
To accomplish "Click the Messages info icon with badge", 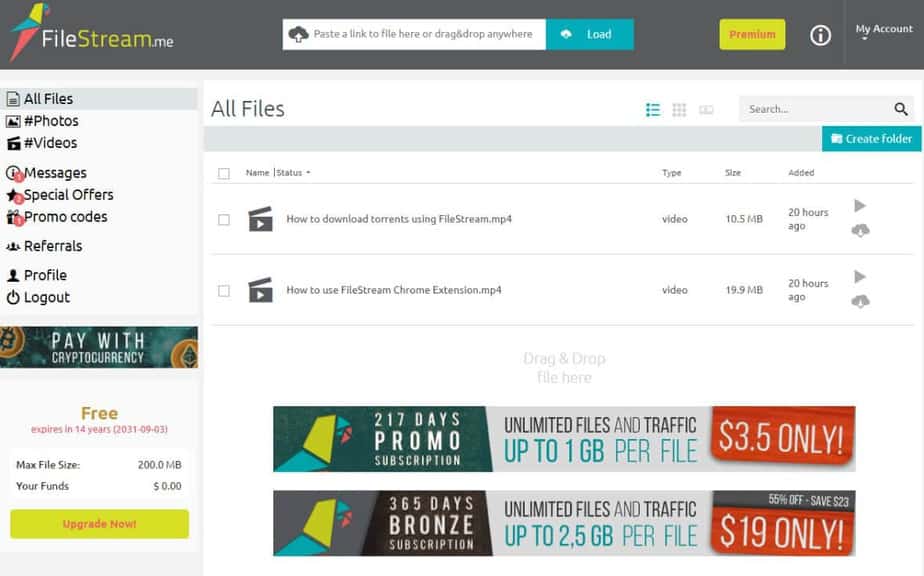I will pyautogui.click(x=13, y=173).
